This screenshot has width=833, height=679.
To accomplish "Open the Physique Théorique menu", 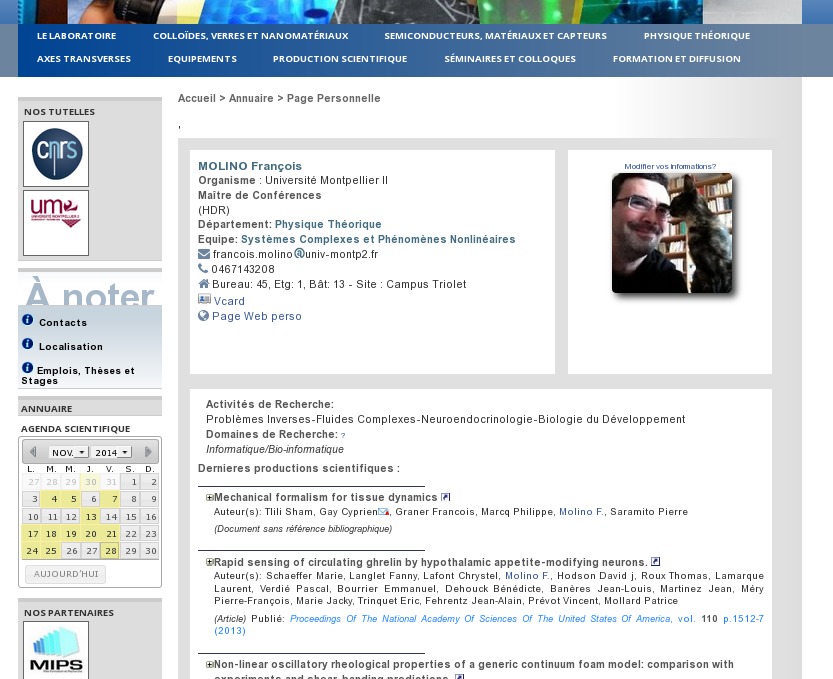I will 696,36.
